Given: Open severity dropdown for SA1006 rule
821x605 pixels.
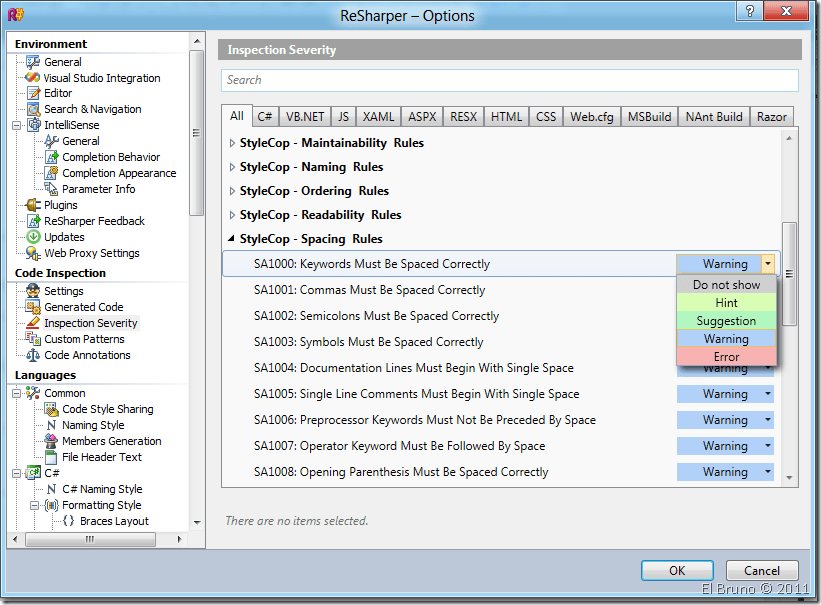Looking at the screenshot, I should click(768, 420).
